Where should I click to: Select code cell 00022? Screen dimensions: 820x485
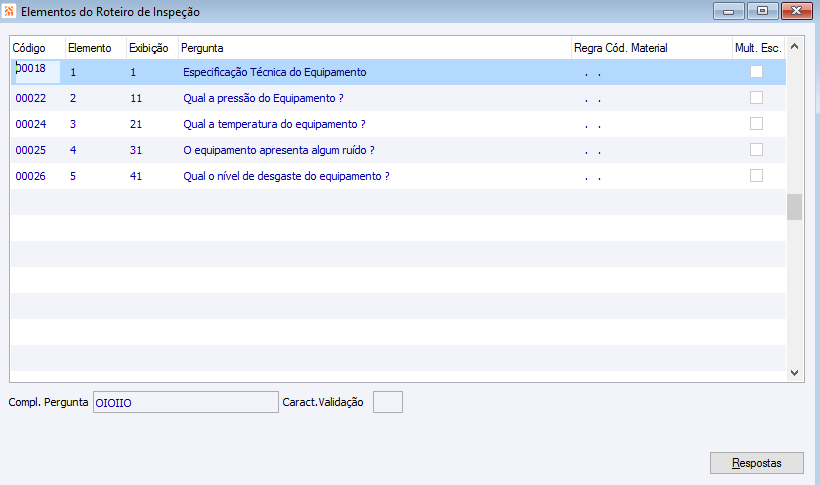(31, 98)
